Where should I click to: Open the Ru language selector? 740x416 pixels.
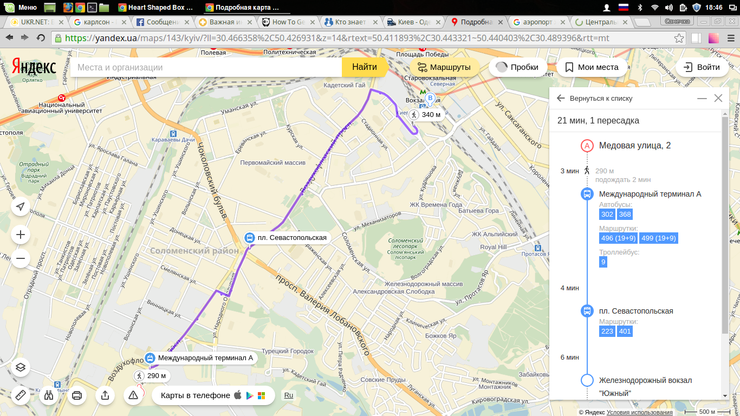pos(288,395)
